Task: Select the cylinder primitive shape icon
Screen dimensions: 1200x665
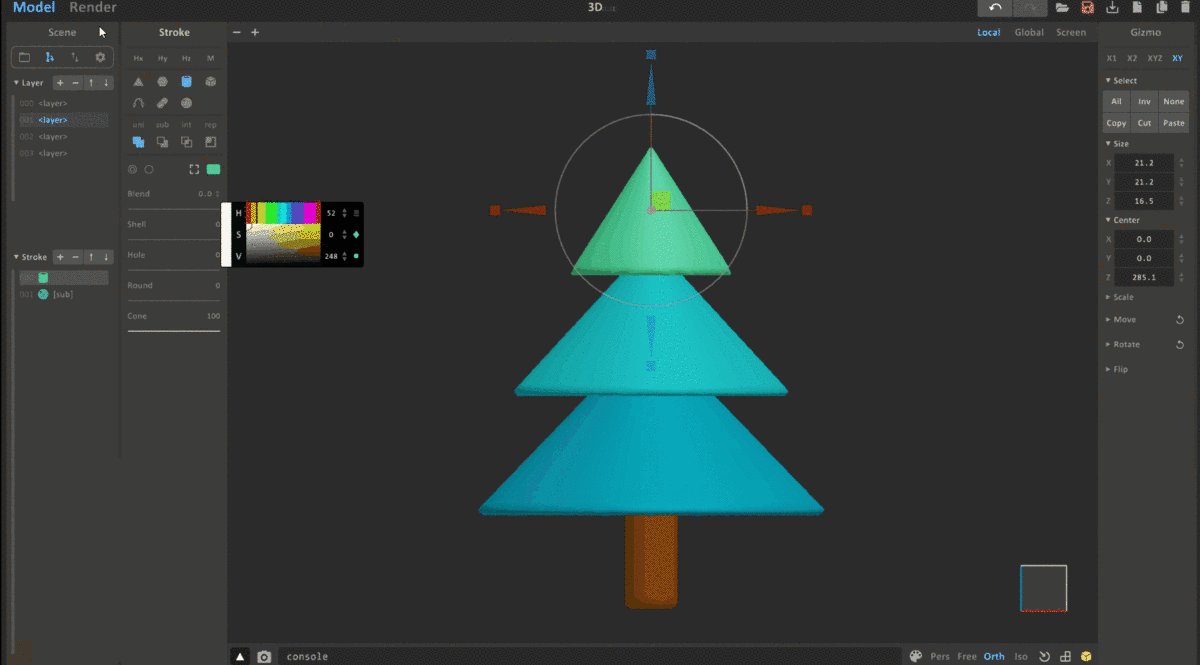Action: (x=186, y=82)
